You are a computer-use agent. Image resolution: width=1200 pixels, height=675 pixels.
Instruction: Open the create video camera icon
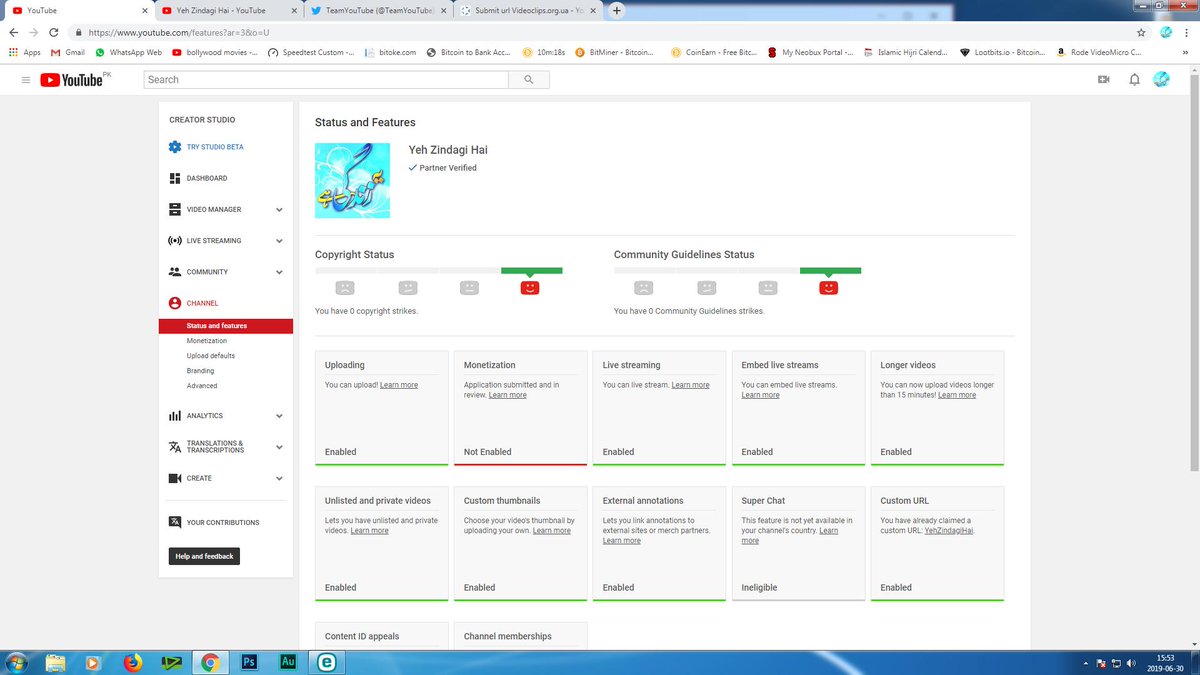pos(1104,80)
